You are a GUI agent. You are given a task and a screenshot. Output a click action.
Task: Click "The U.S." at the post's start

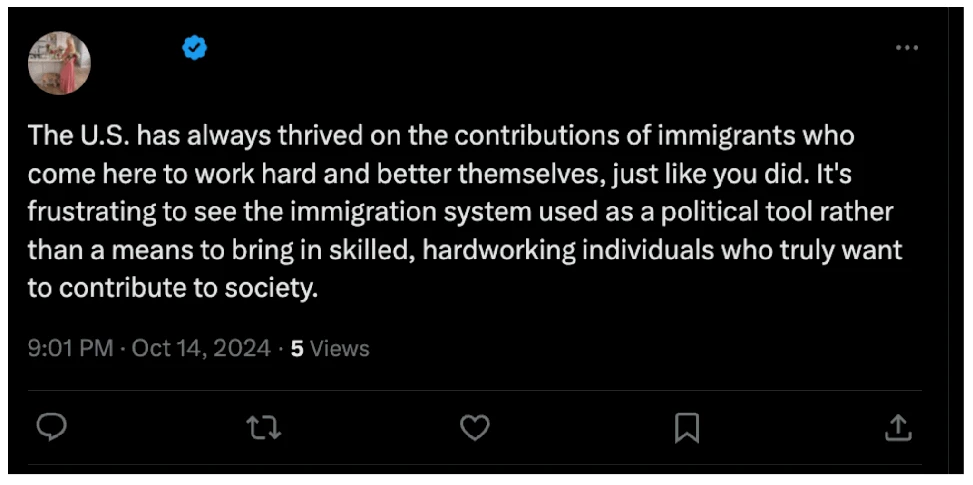pos(79,136)
